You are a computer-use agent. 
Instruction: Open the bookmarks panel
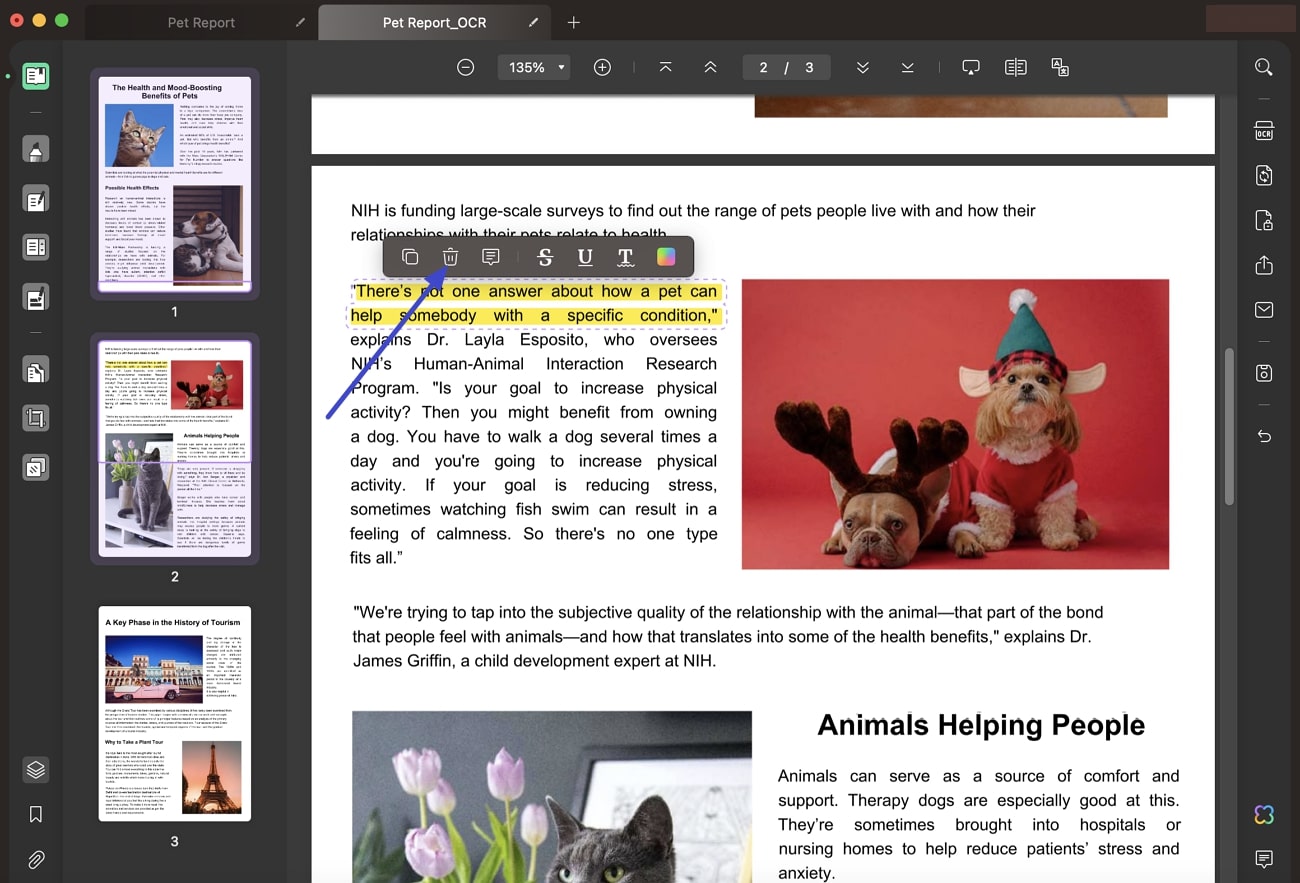35,814
